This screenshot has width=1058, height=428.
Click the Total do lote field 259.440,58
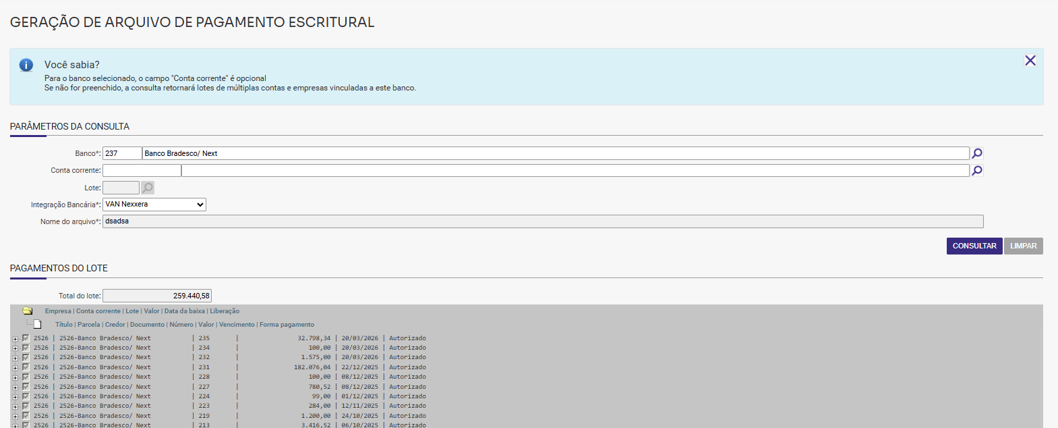pyautogui.click(x=157, y=296)
